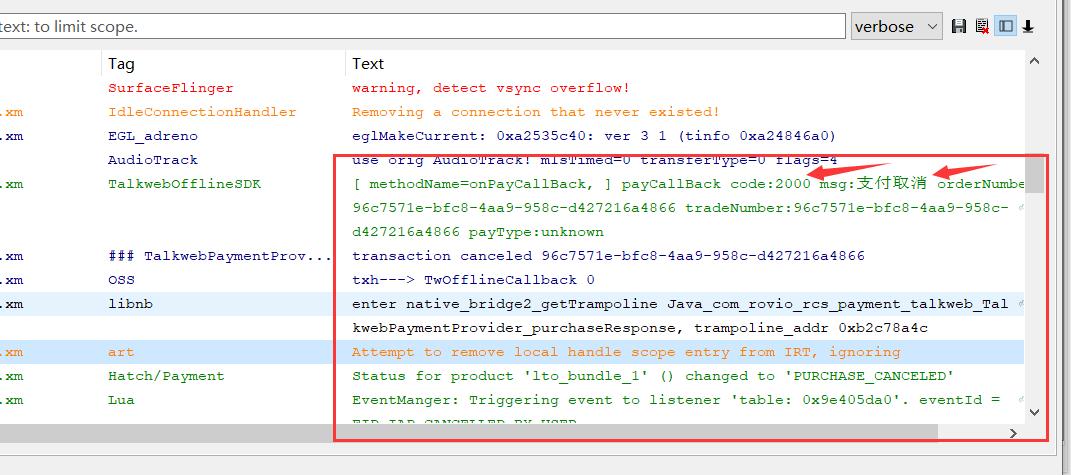Screen dimensions: 1071x475
Task: Select the Hatch/Payment PURCHASE_CANCELED log row
Action: tap(652, 376)
